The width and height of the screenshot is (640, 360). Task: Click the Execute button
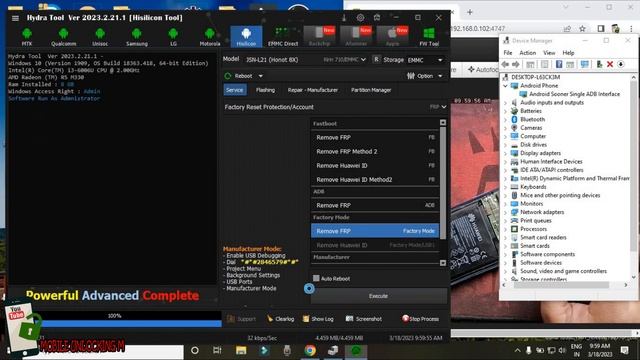(x=378, y=296)
